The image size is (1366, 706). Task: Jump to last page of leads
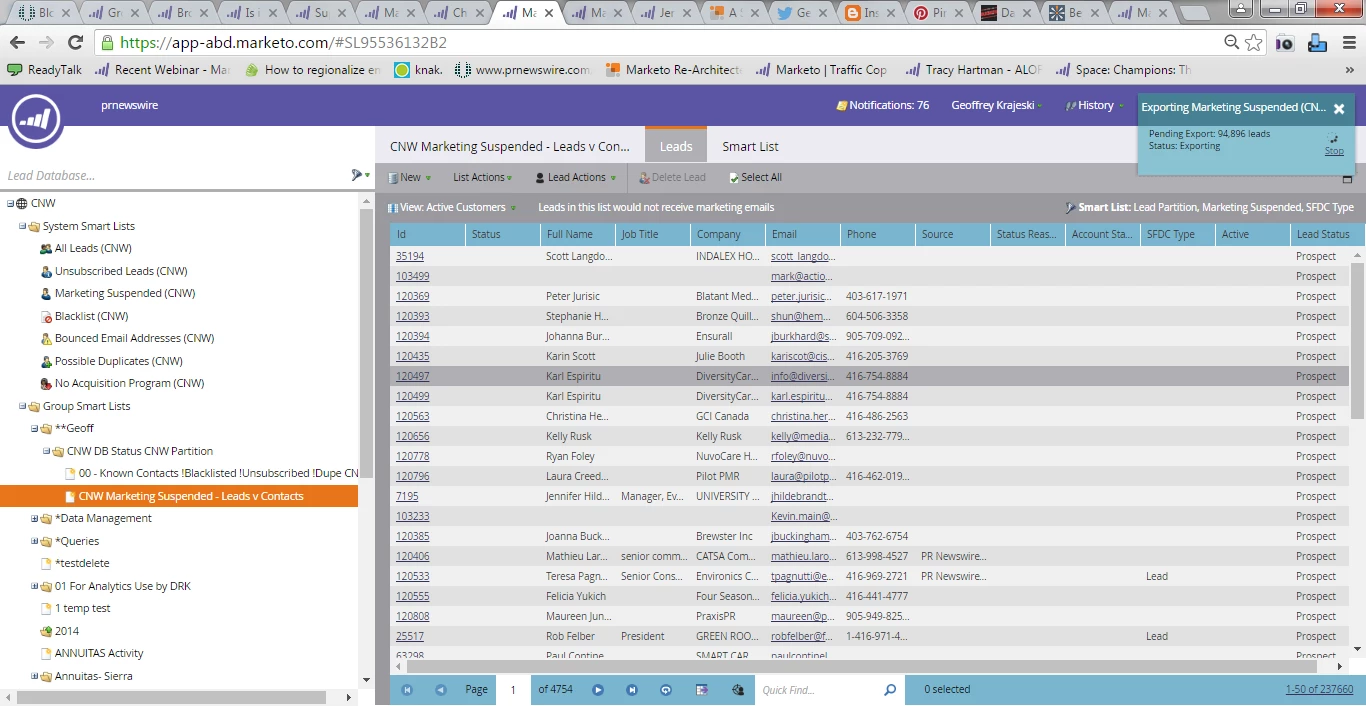point(632,690)
